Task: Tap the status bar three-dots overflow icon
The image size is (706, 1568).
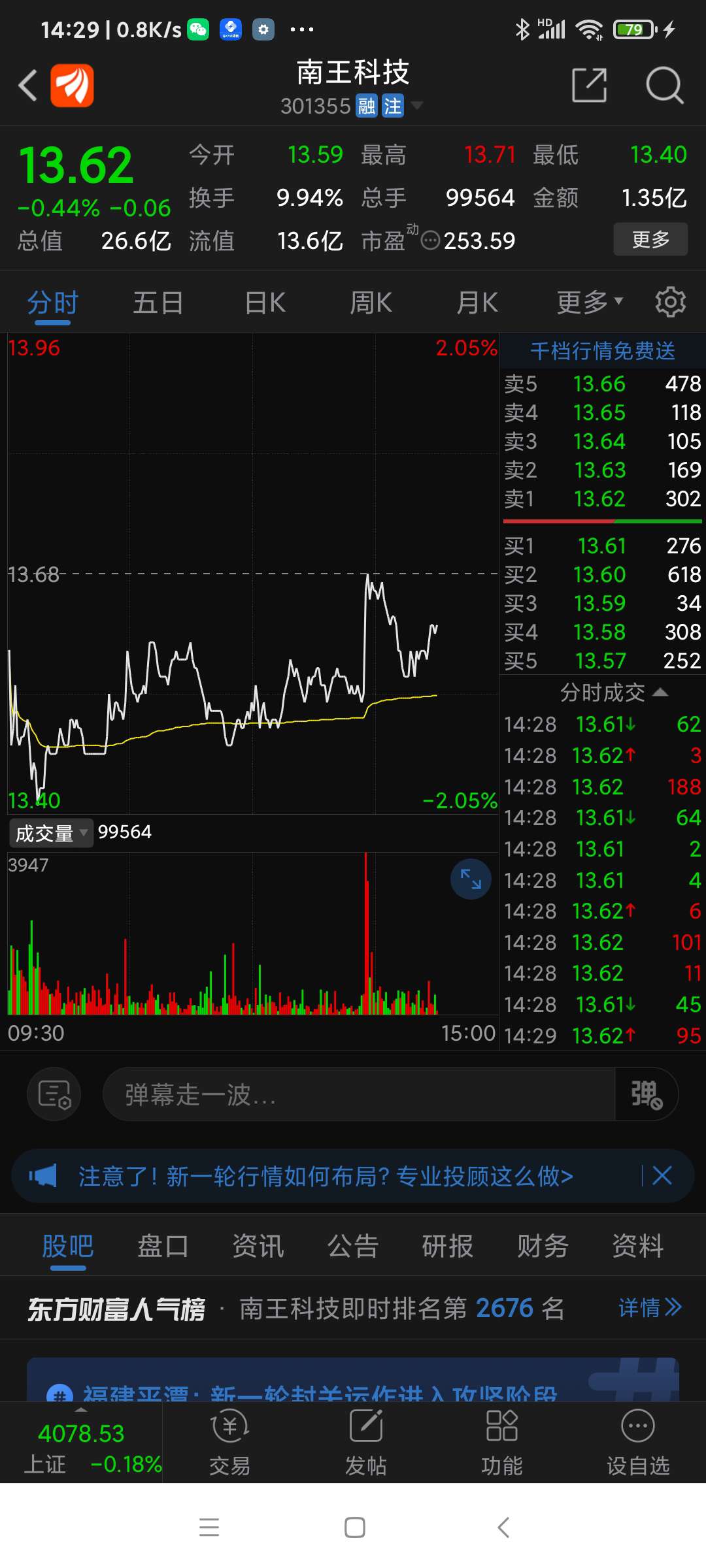Action: coord(301,29)
